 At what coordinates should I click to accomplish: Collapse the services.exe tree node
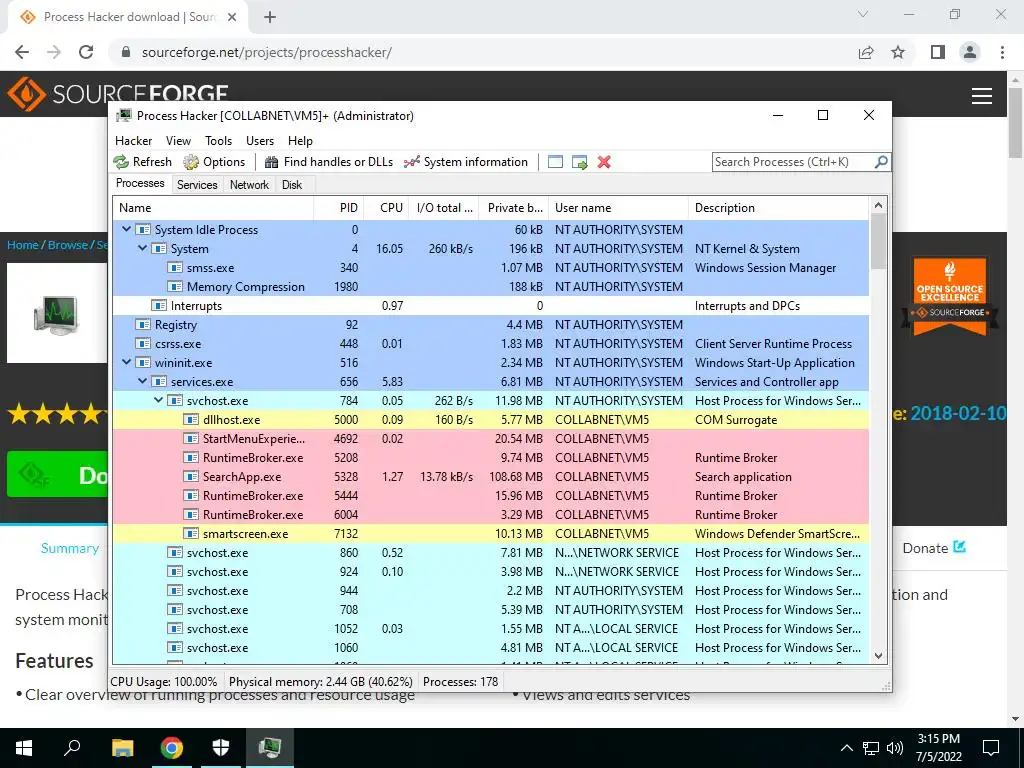142,381
